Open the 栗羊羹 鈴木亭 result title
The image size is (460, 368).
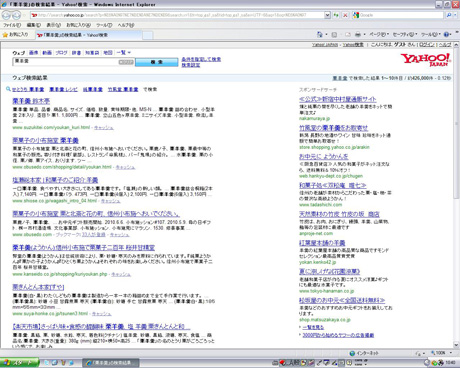[x=31, y=101]
